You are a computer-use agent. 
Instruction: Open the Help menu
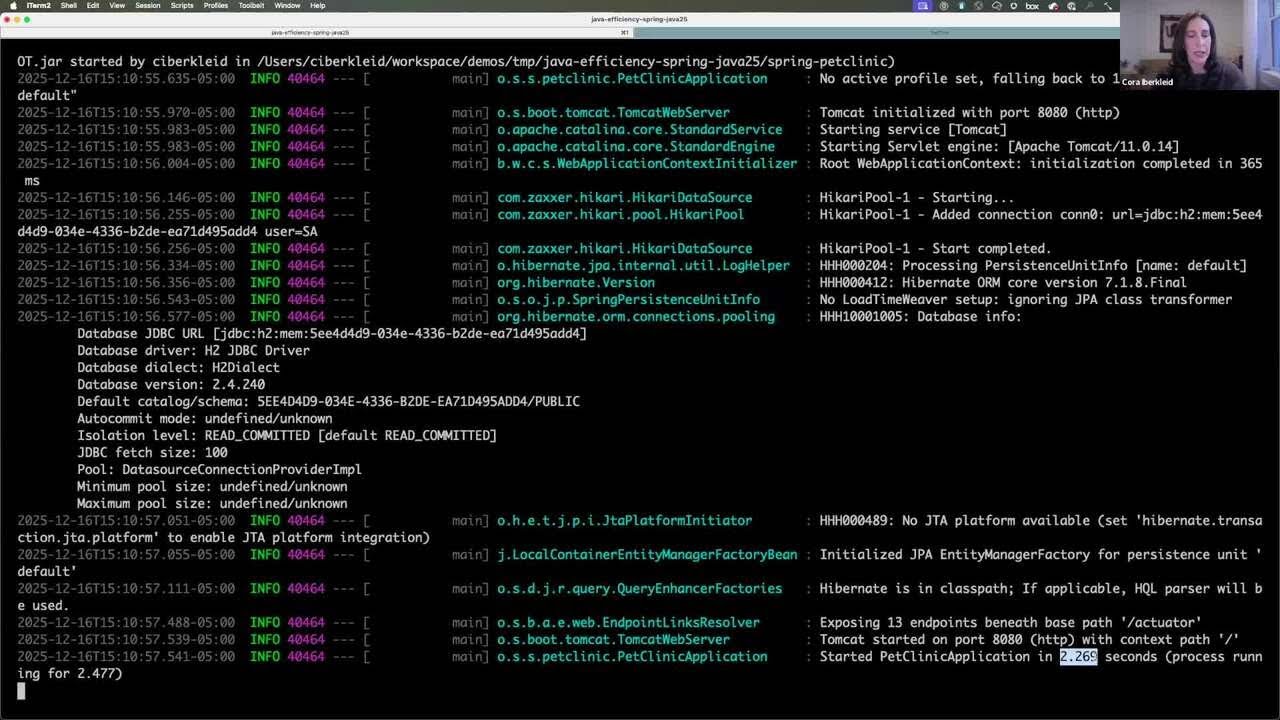(317, 5)
